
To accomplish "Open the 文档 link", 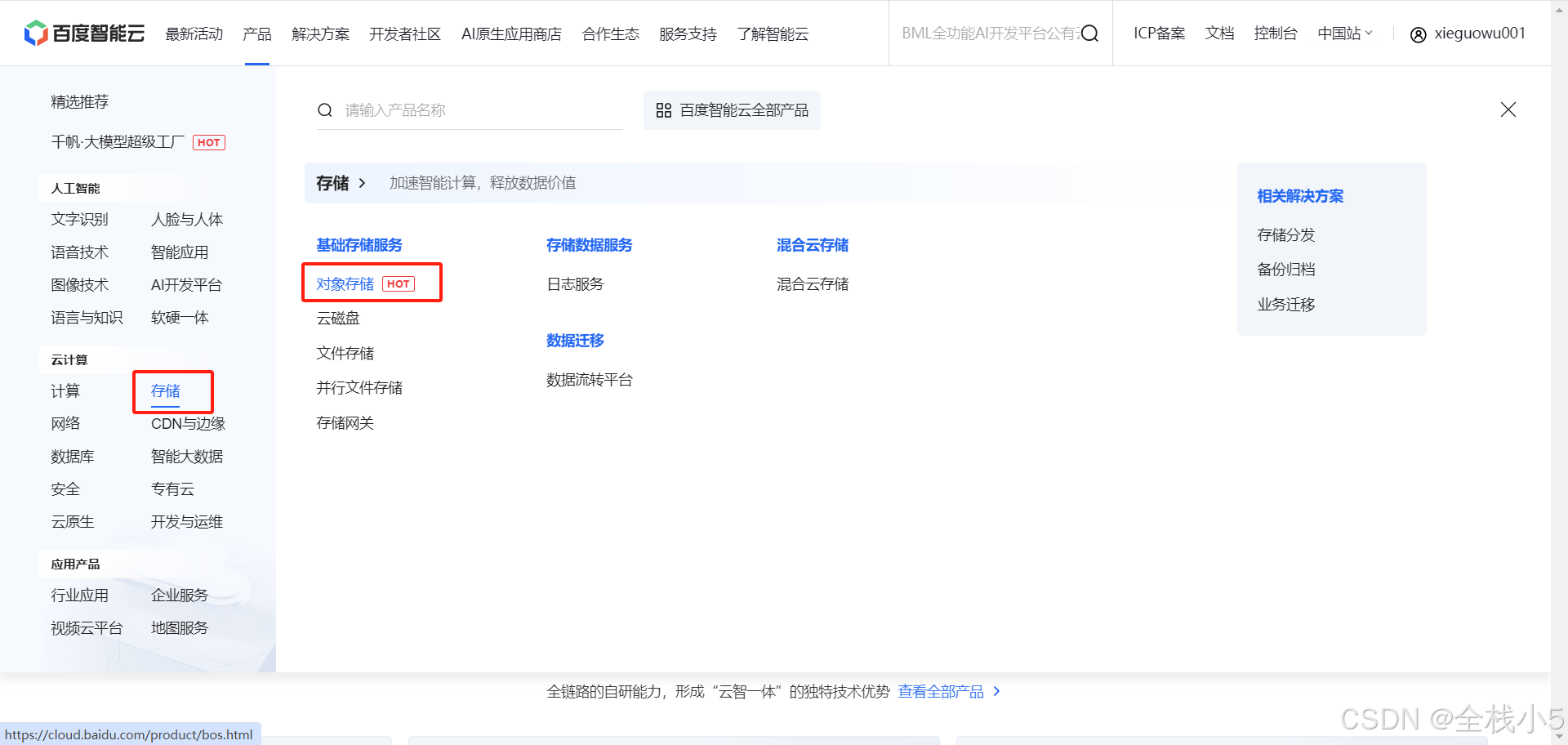I will [1219, 33].
